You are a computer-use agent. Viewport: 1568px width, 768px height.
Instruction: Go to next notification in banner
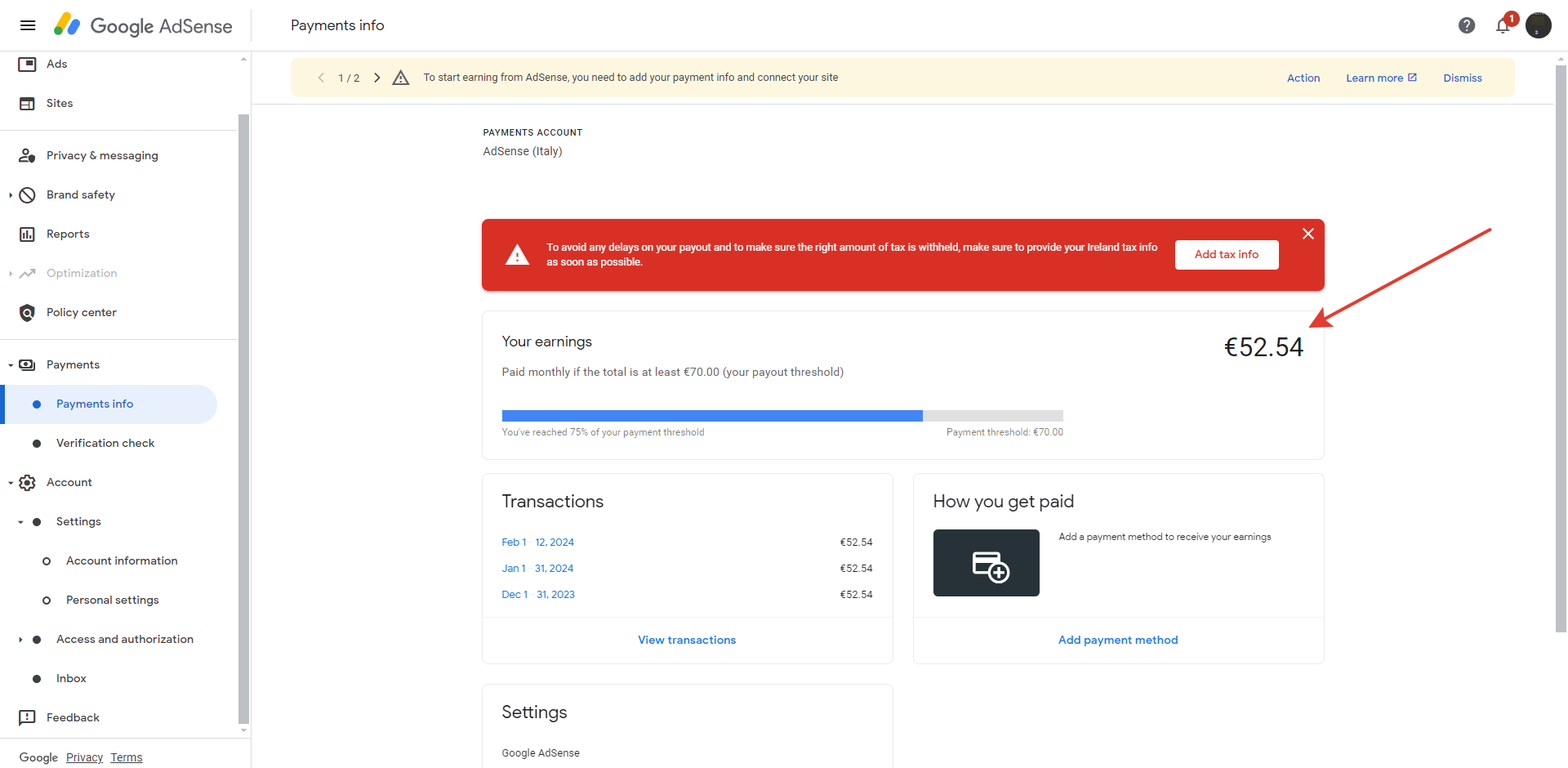point(376,78)
